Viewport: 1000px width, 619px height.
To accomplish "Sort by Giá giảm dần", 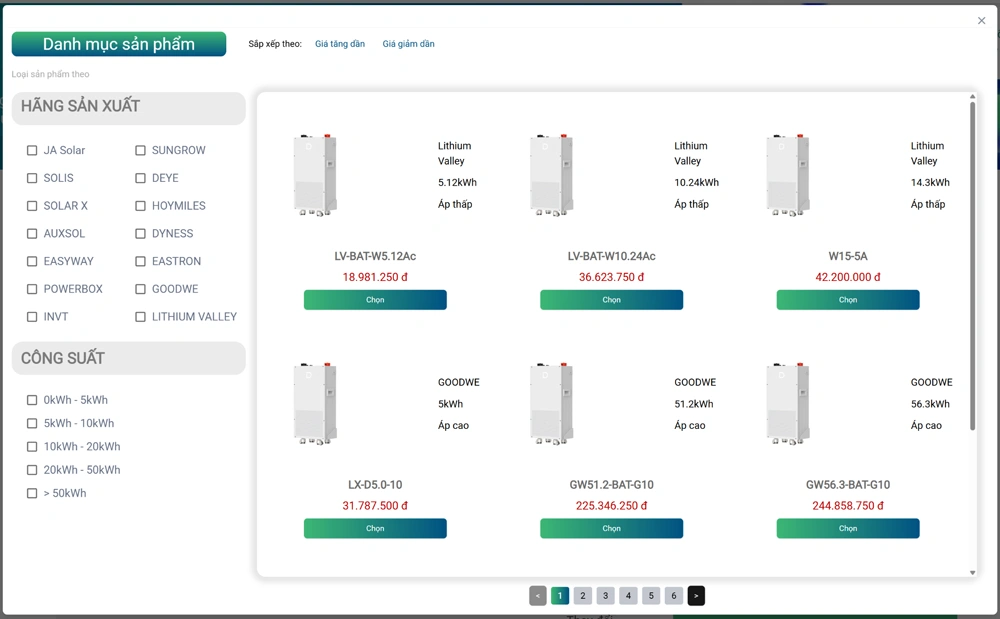I will pos(408,44).
